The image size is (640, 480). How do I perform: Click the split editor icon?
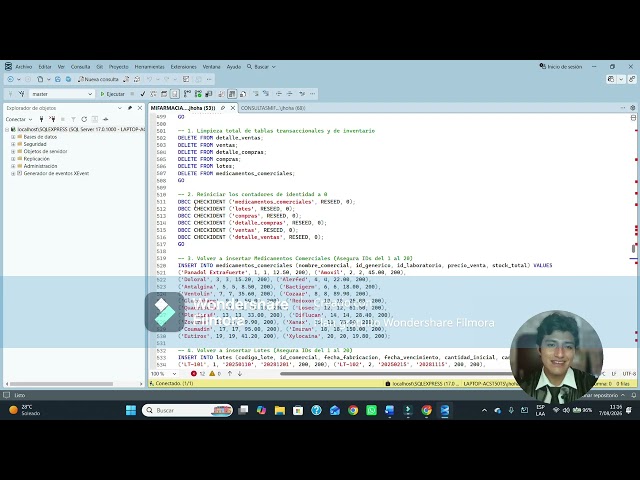(633, 118)
